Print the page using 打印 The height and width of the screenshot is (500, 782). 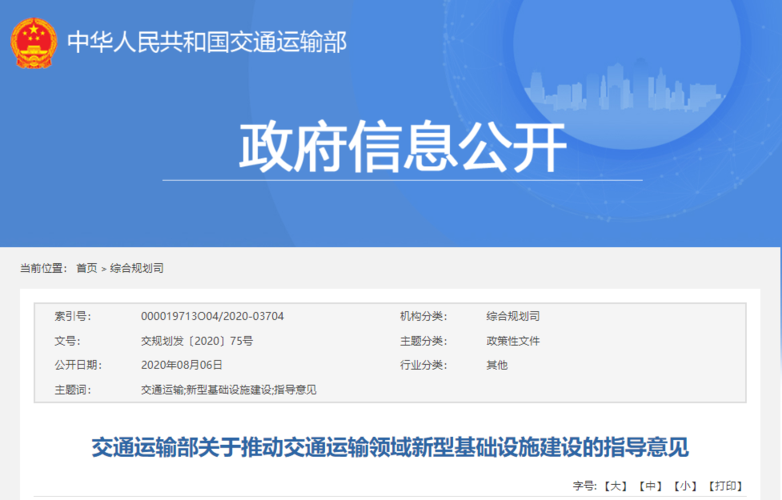[726, 486]
